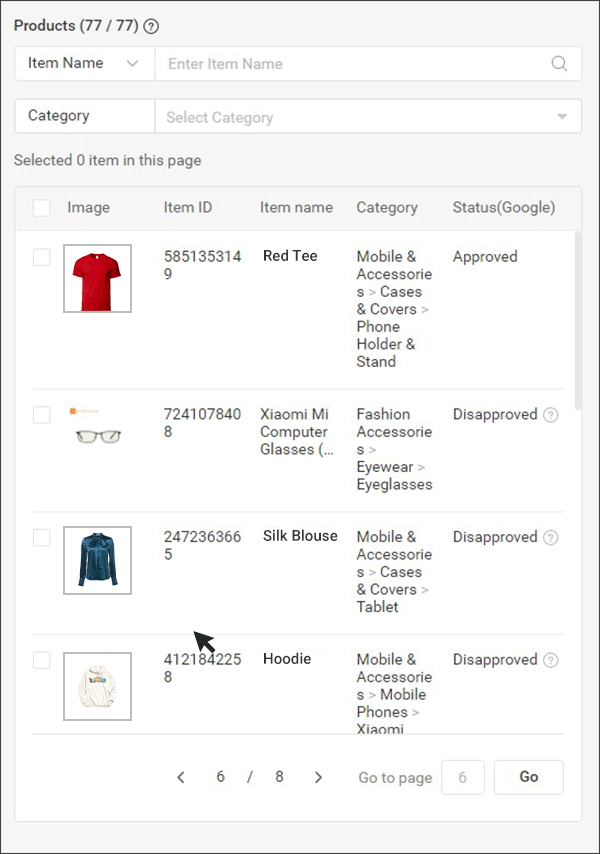Click the Go button
600x854 pixels.
click(529, 777)
